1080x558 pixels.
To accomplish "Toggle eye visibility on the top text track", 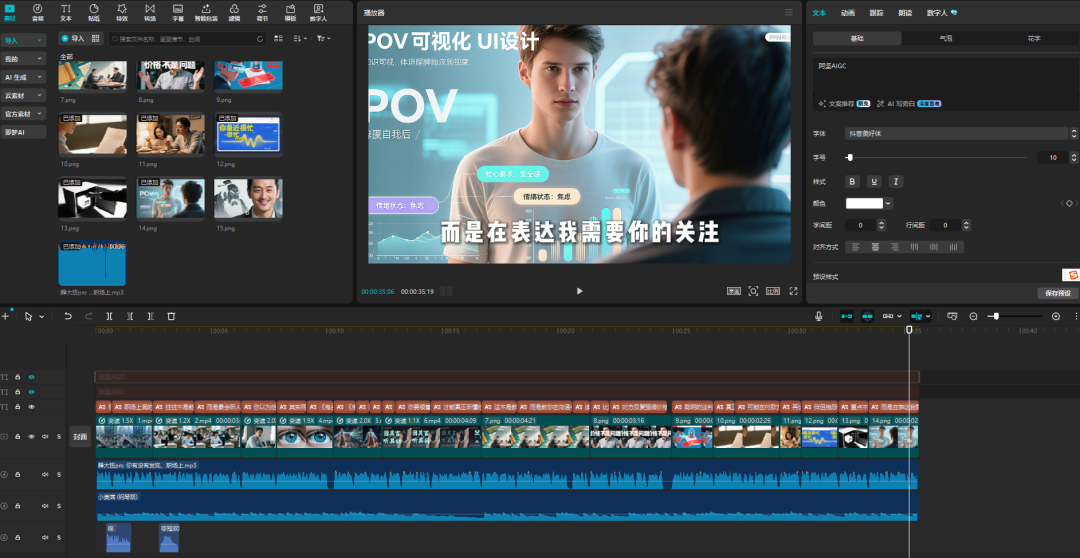I will tap(31, 377).
